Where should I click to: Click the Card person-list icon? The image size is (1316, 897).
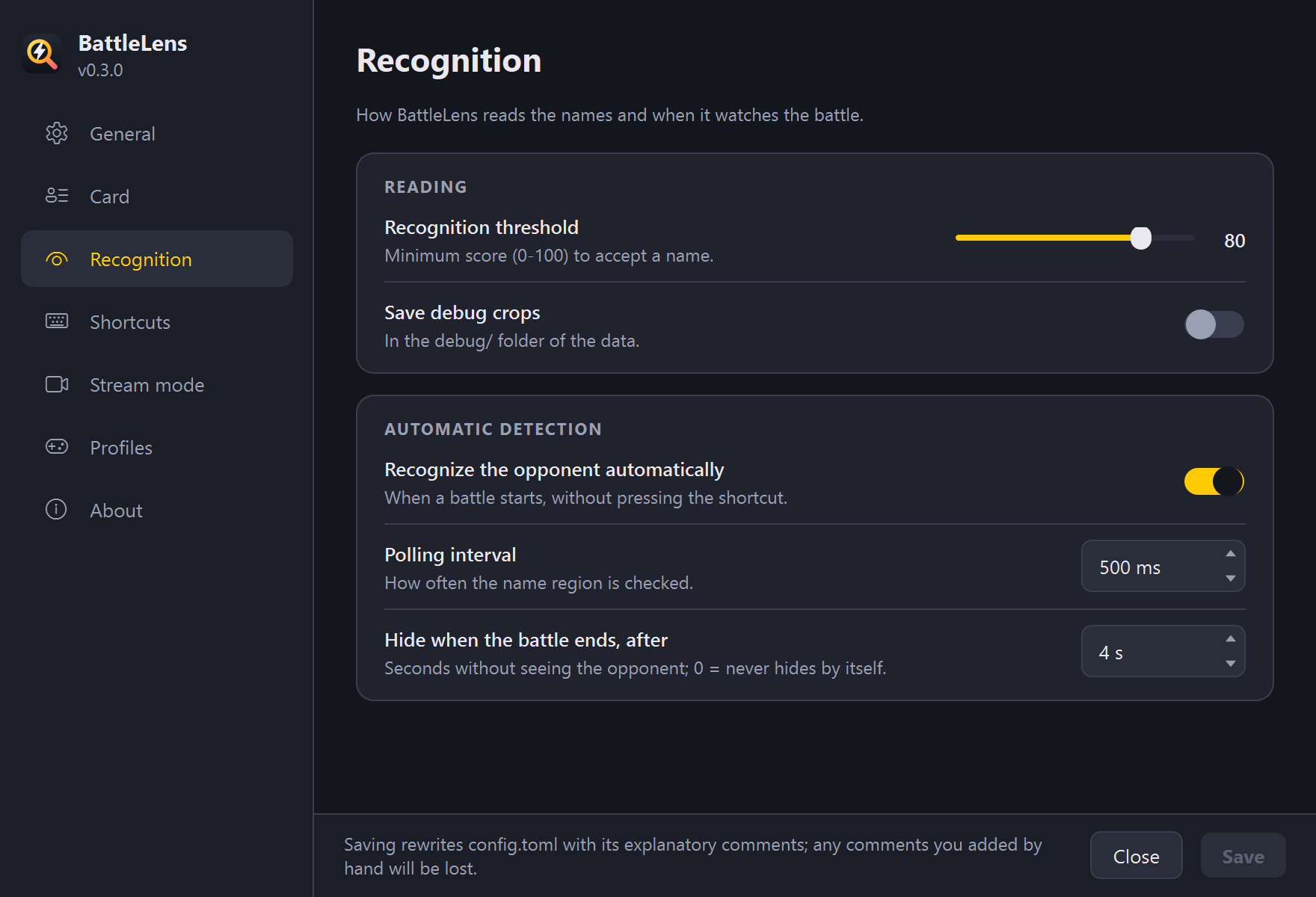tap(57, 196)
